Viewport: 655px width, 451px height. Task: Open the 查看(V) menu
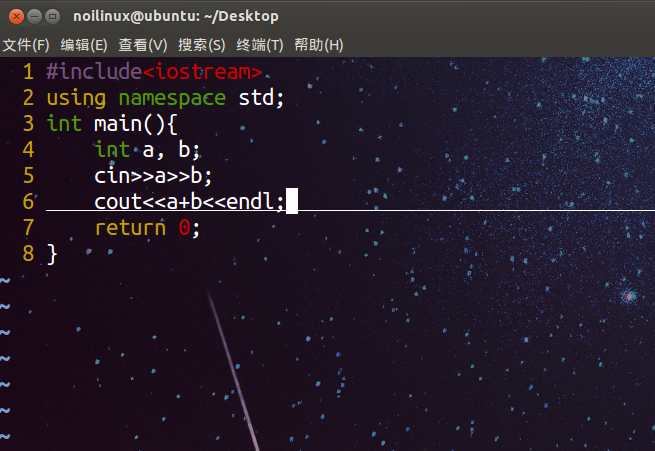(x=142, y=45)
